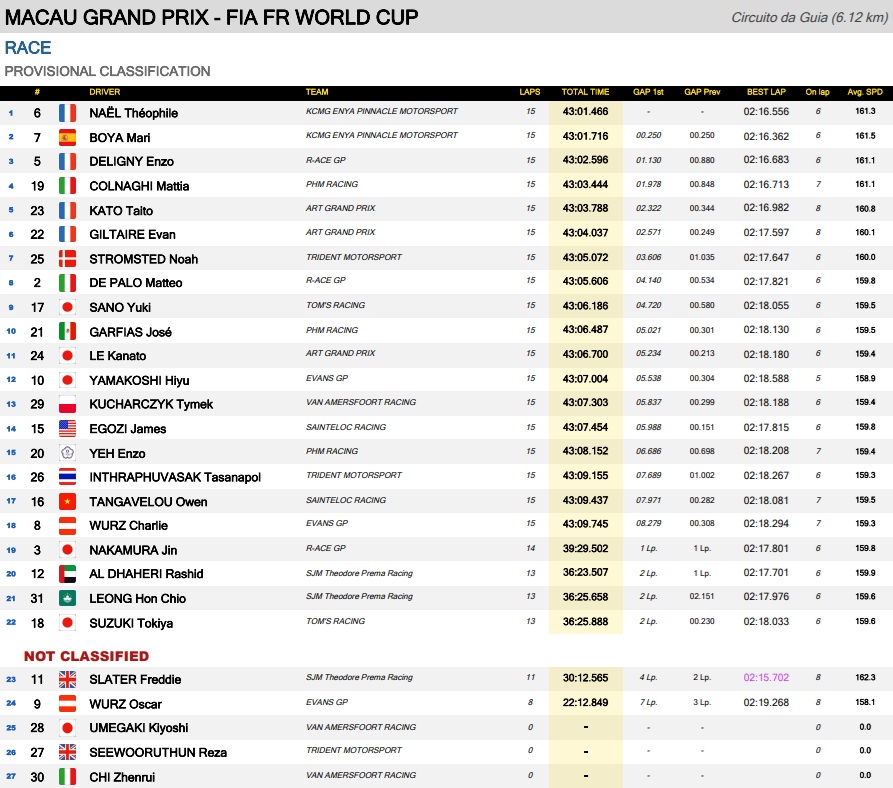Click the Mexican flag beside GARFIAS José
893x788 pixels.
click(x=67, y=331)
